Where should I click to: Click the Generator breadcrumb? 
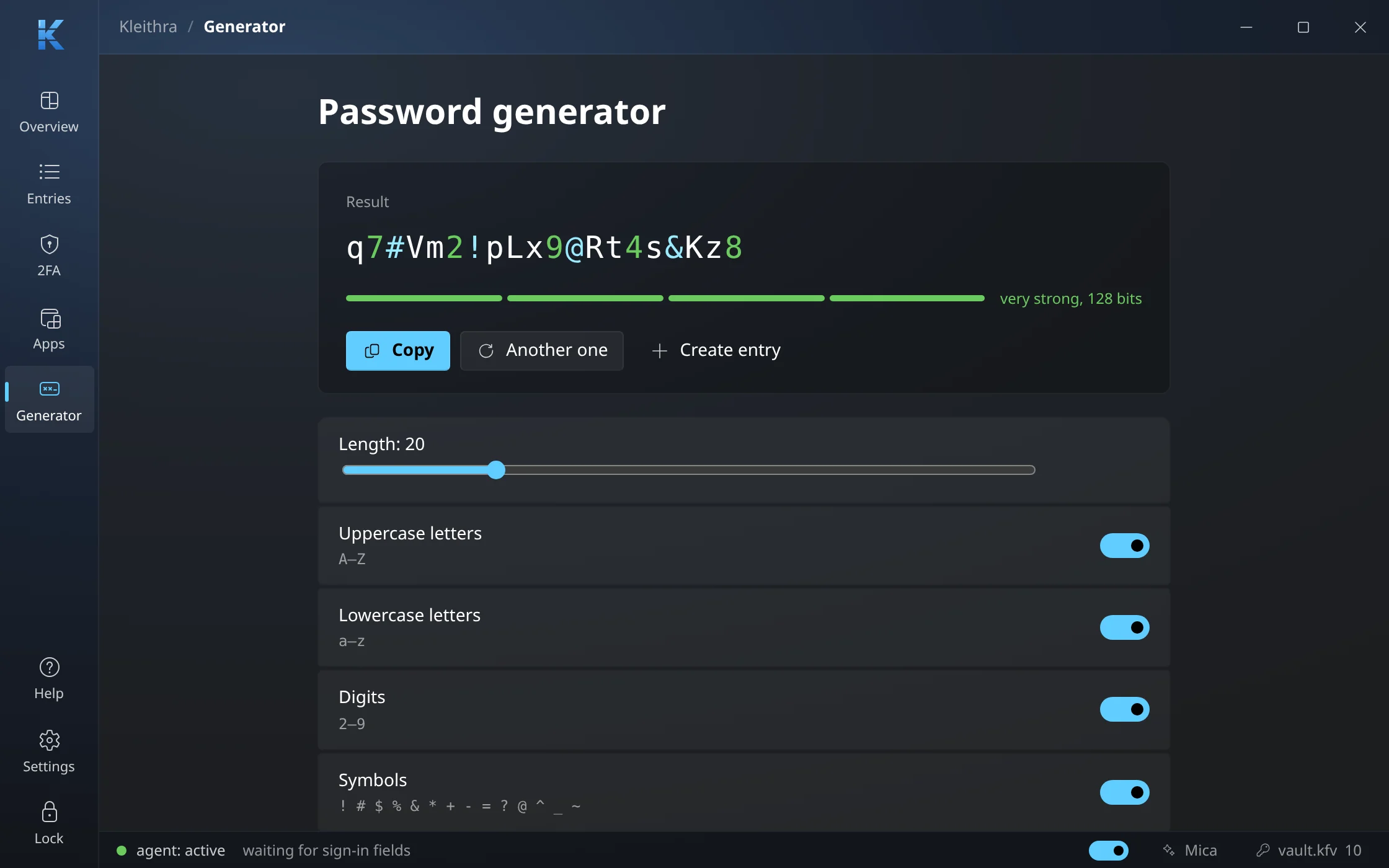point(244,27)
